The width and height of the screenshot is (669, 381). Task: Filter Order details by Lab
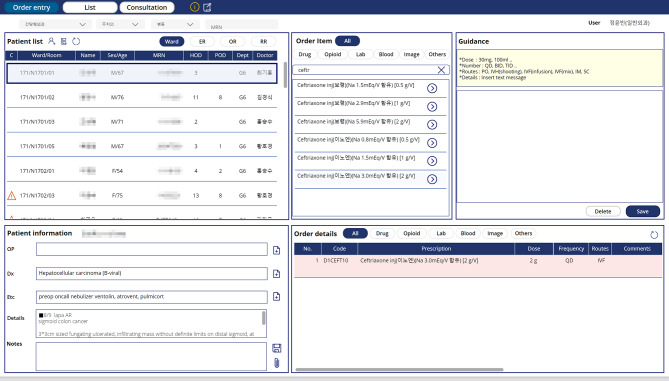point(441,233)
